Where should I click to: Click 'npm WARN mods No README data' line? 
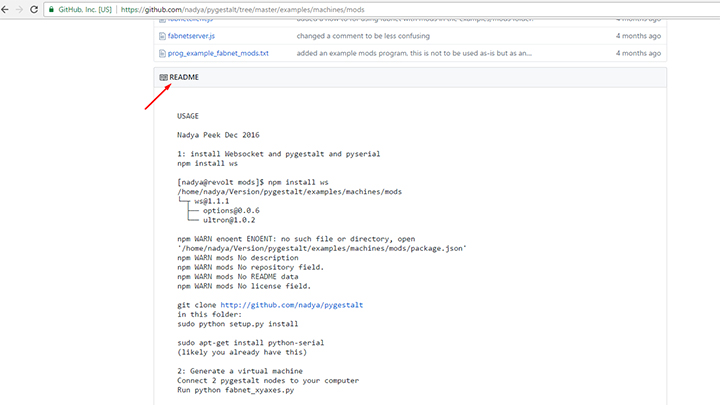point(237,276)
